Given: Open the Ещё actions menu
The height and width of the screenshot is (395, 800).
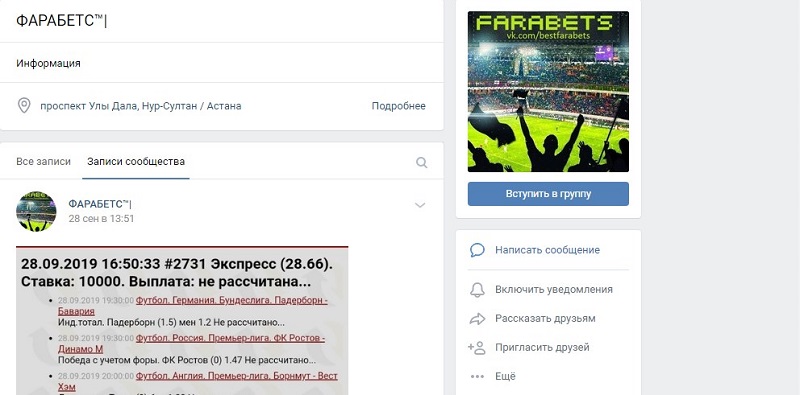Looking at the screenshot, I should [x=505, y=377].
